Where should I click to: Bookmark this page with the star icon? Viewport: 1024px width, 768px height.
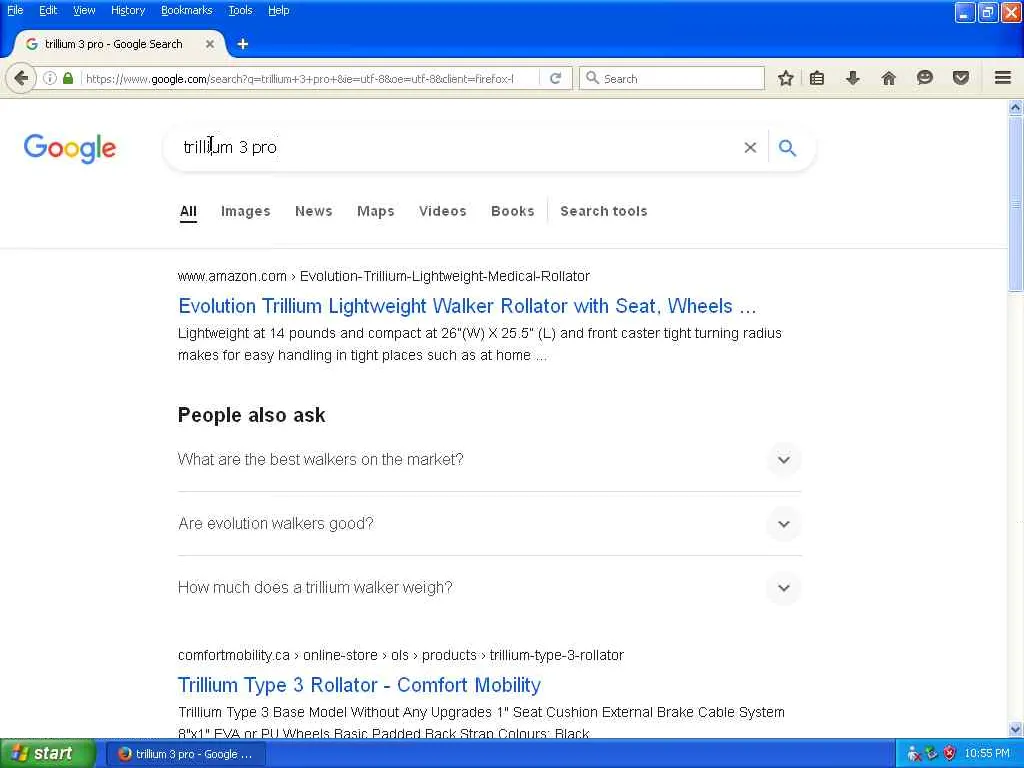click(x=786, y=78)
